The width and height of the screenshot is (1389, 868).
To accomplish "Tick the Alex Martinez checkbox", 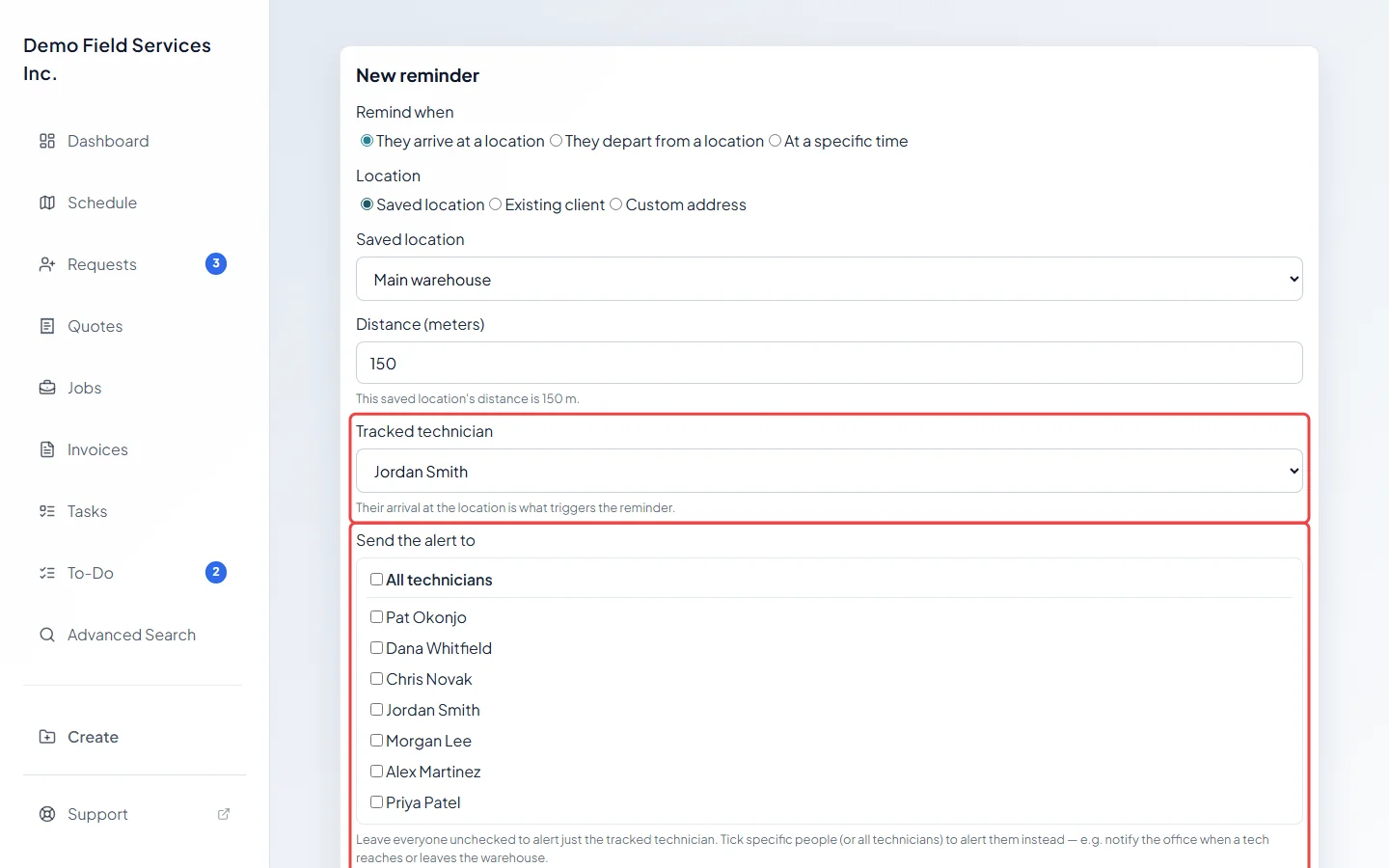I will pos(376,772).
